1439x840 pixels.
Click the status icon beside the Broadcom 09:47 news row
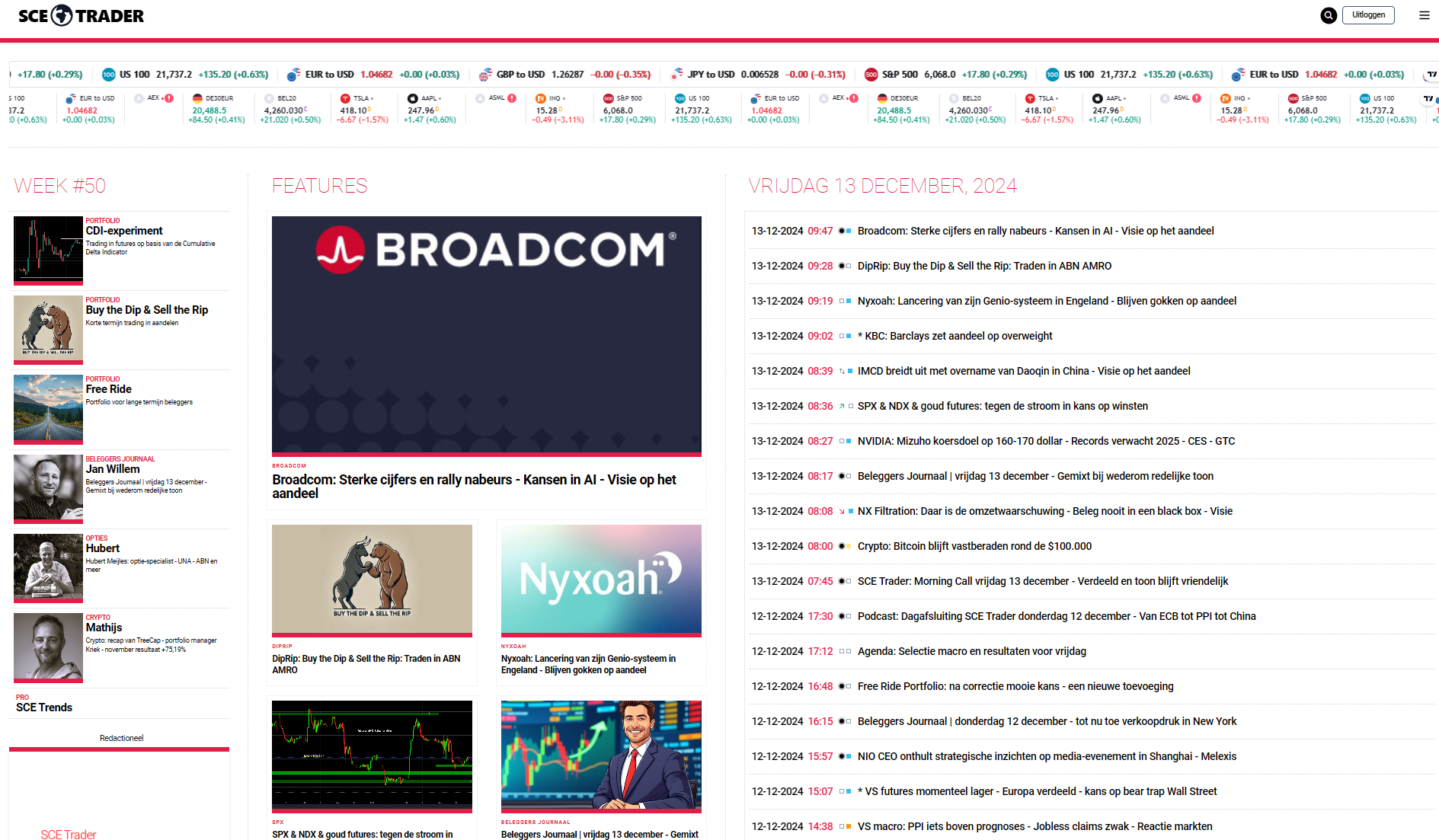pos(845,231)
